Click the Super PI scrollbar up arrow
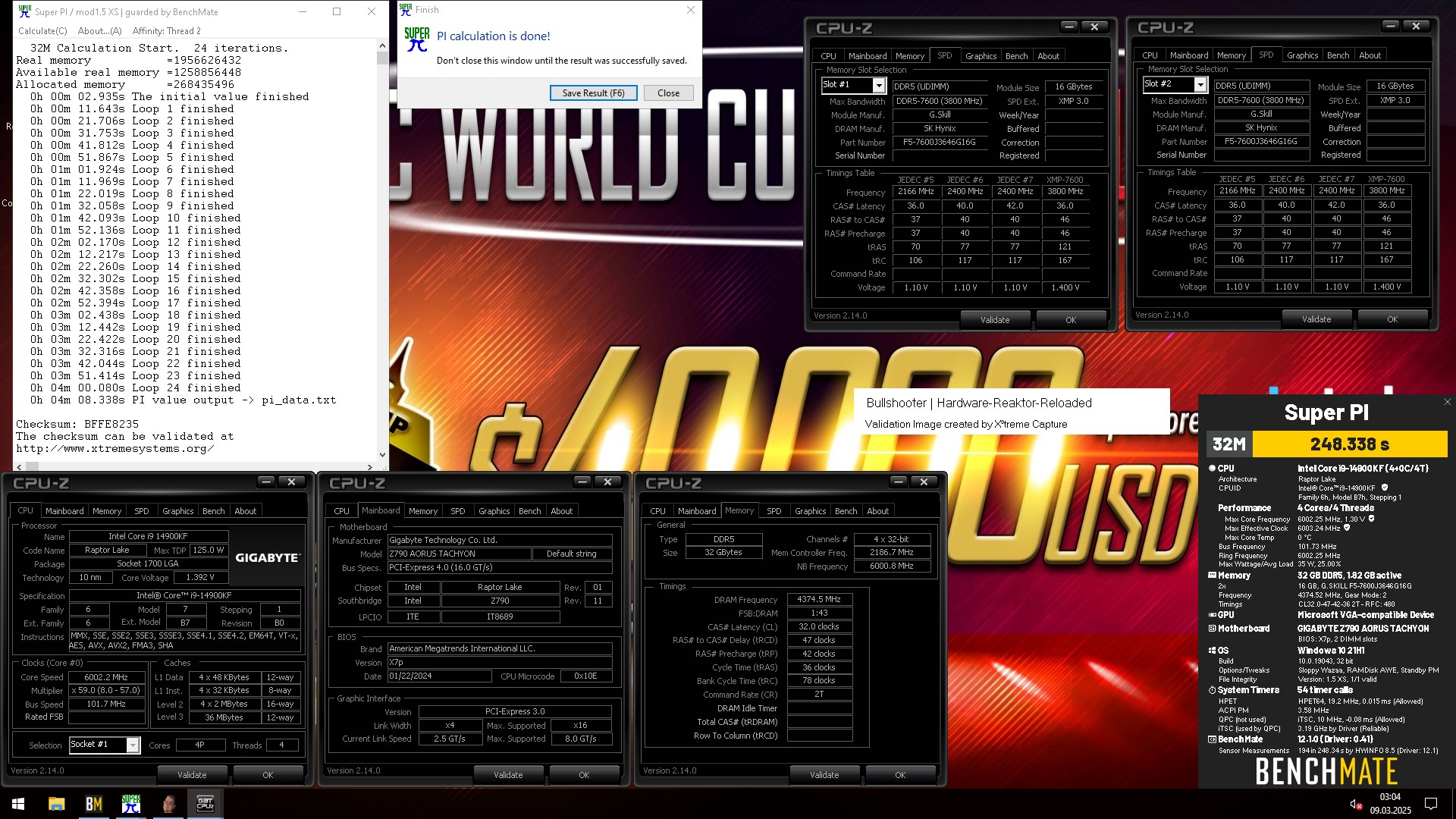The image size is (1456, 819). point(381,46)
